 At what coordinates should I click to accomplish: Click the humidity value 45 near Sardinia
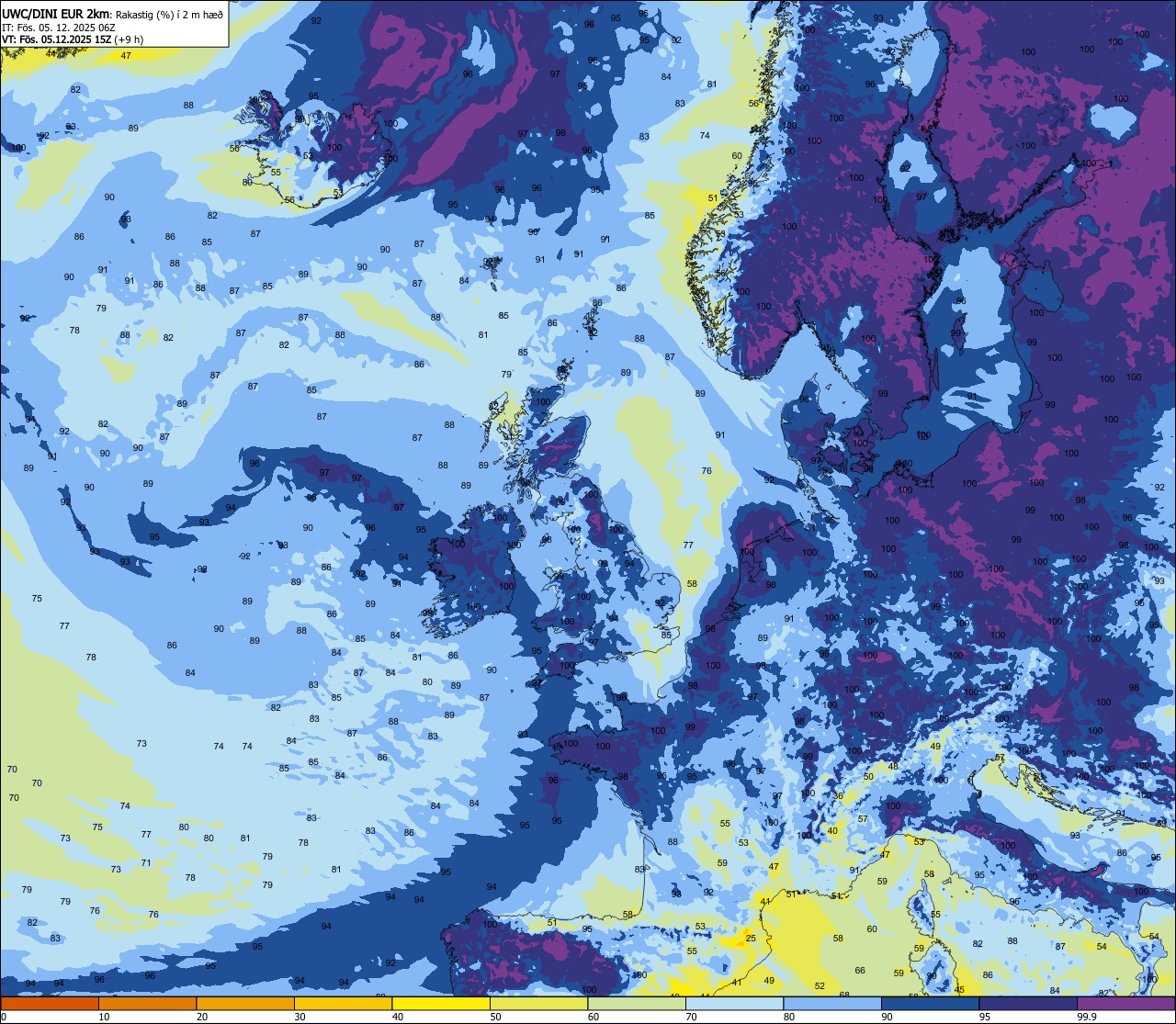click(x=959, y=989)
